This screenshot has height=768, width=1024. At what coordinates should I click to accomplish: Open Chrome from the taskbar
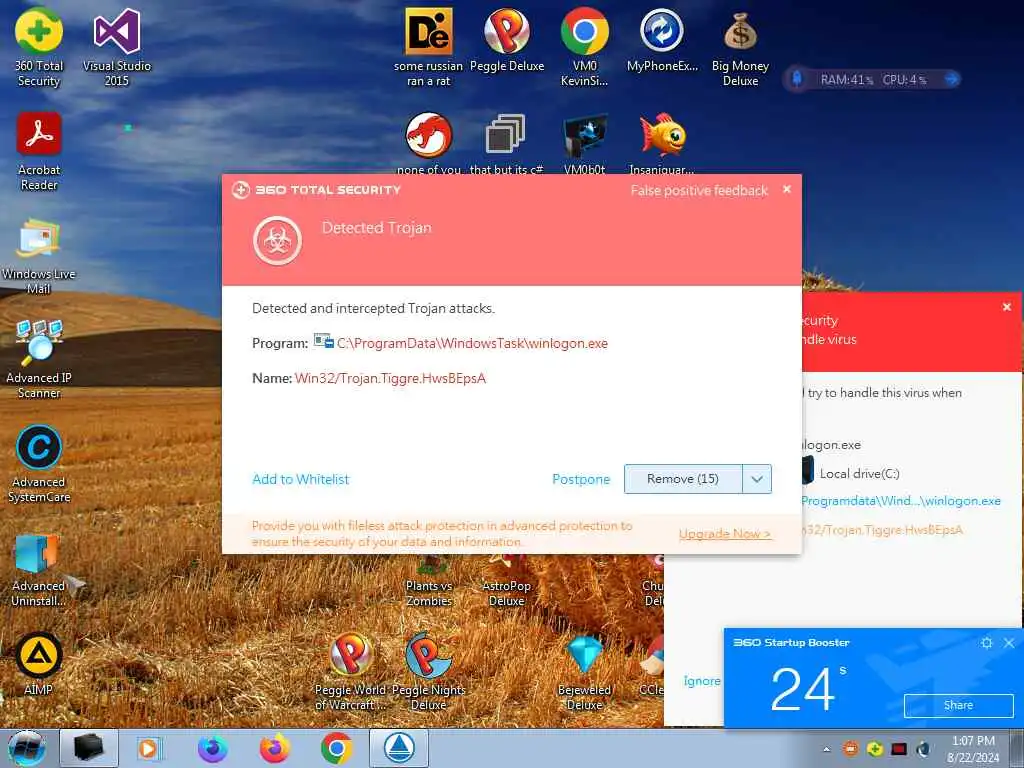336,748
